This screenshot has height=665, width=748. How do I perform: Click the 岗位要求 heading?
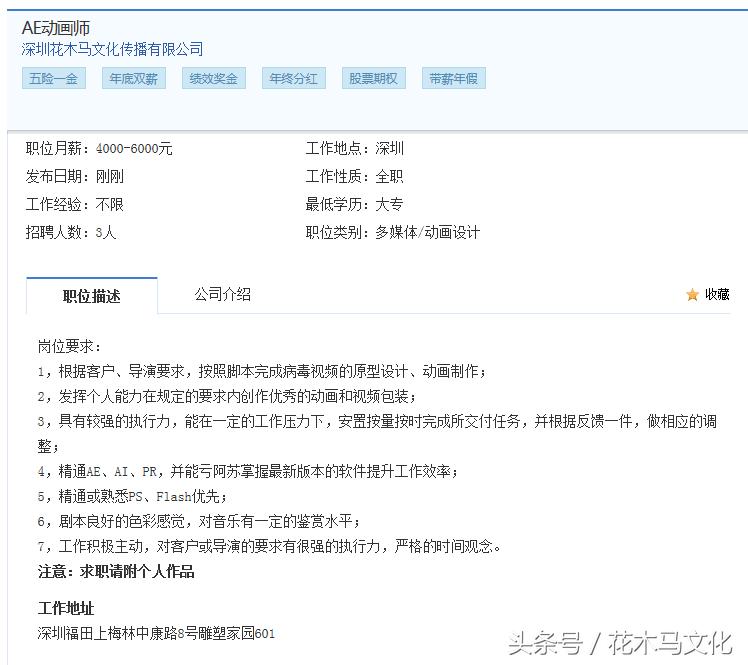[69, 346]
